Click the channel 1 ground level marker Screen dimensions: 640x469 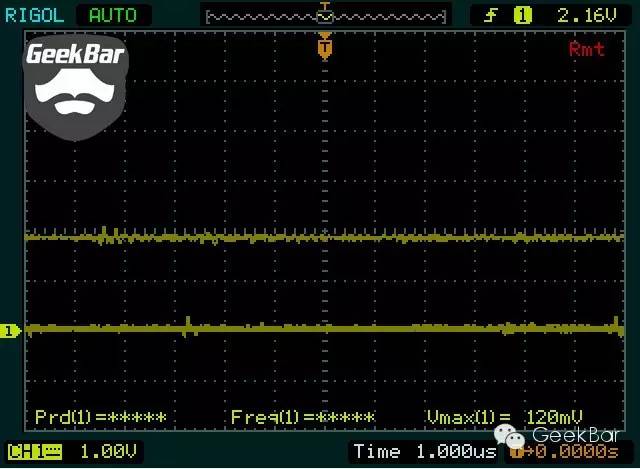[x=10, y=331]
